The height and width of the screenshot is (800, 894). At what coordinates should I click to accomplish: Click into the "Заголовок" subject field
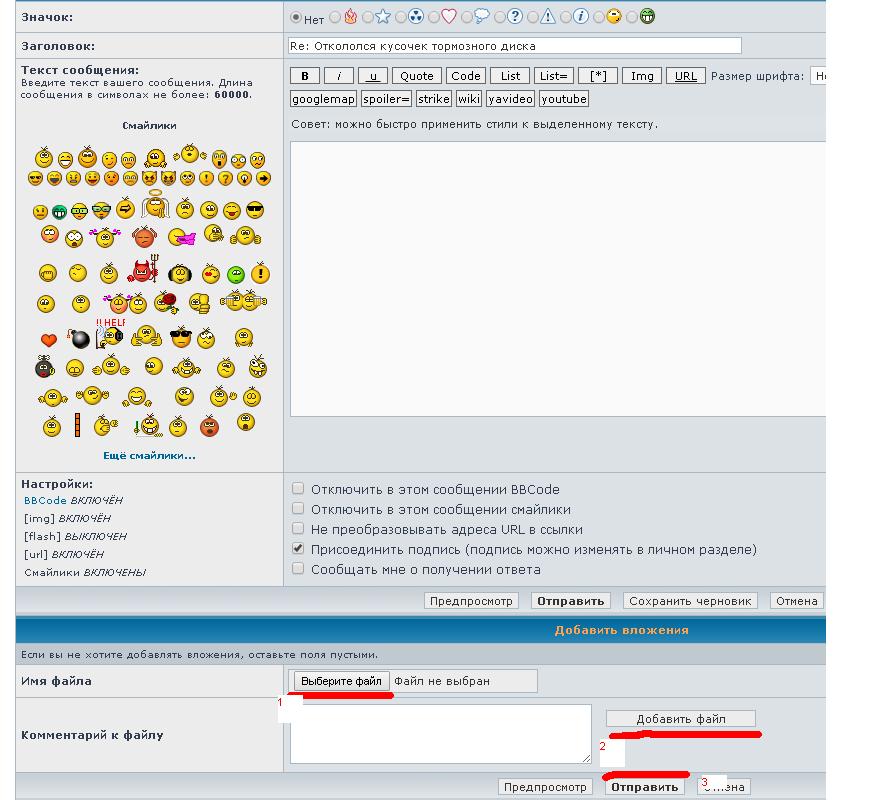click(x=514, y=46)
